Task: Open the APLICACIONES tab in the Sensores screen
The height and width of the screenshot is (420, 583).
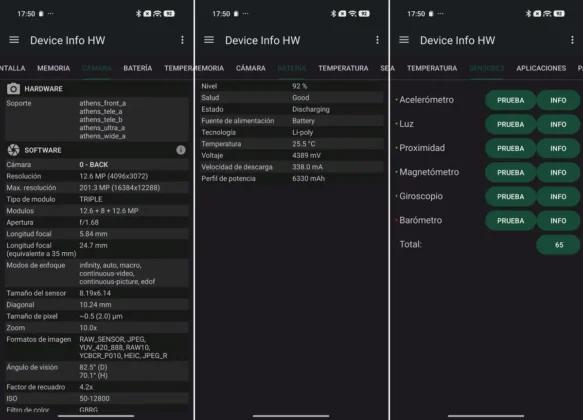Action: pos(541,68)
